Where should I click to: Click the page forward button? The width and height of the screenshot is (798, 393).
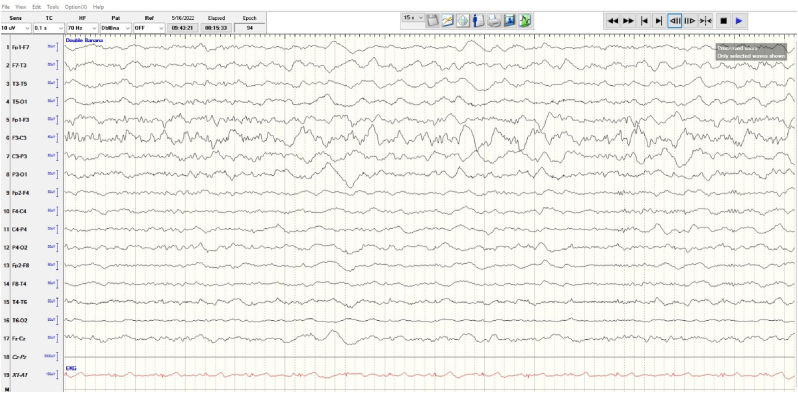(x=690, y=21)
